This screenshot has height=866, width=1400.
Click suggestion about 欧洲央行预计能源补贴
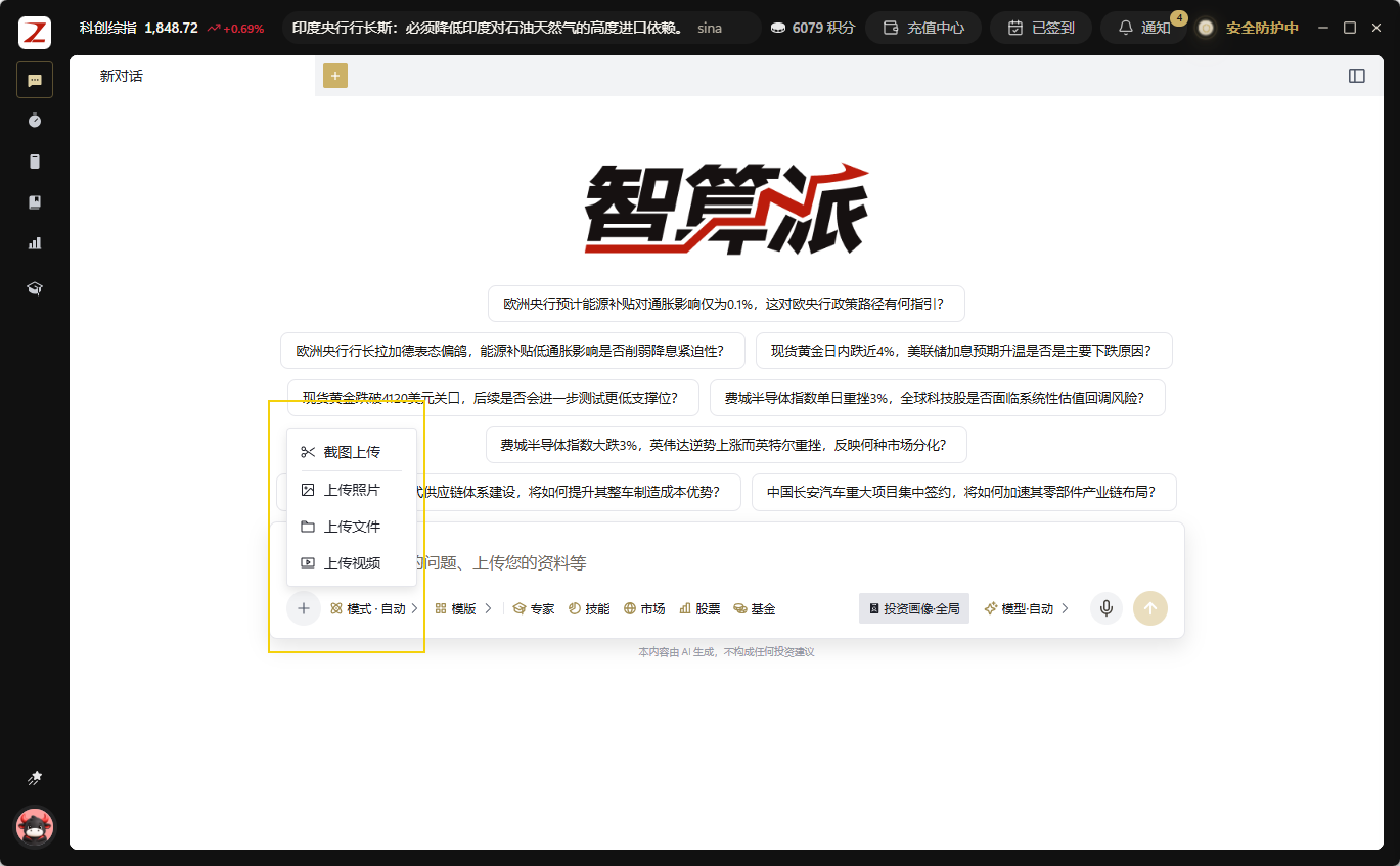(x=726, y=304)
